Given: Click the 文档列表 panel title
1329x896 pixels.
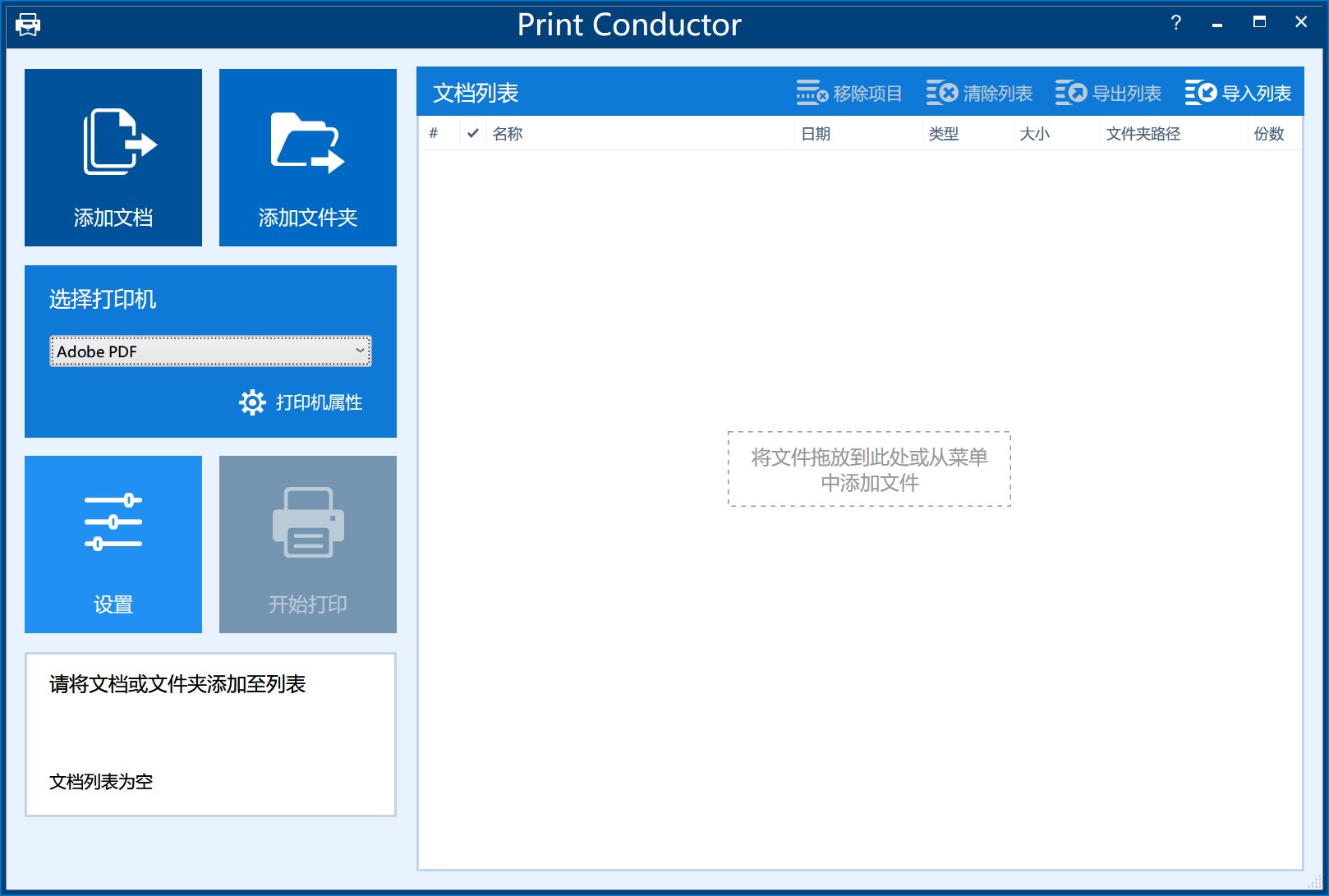Looking at the screenshot, I should point(476,93).
